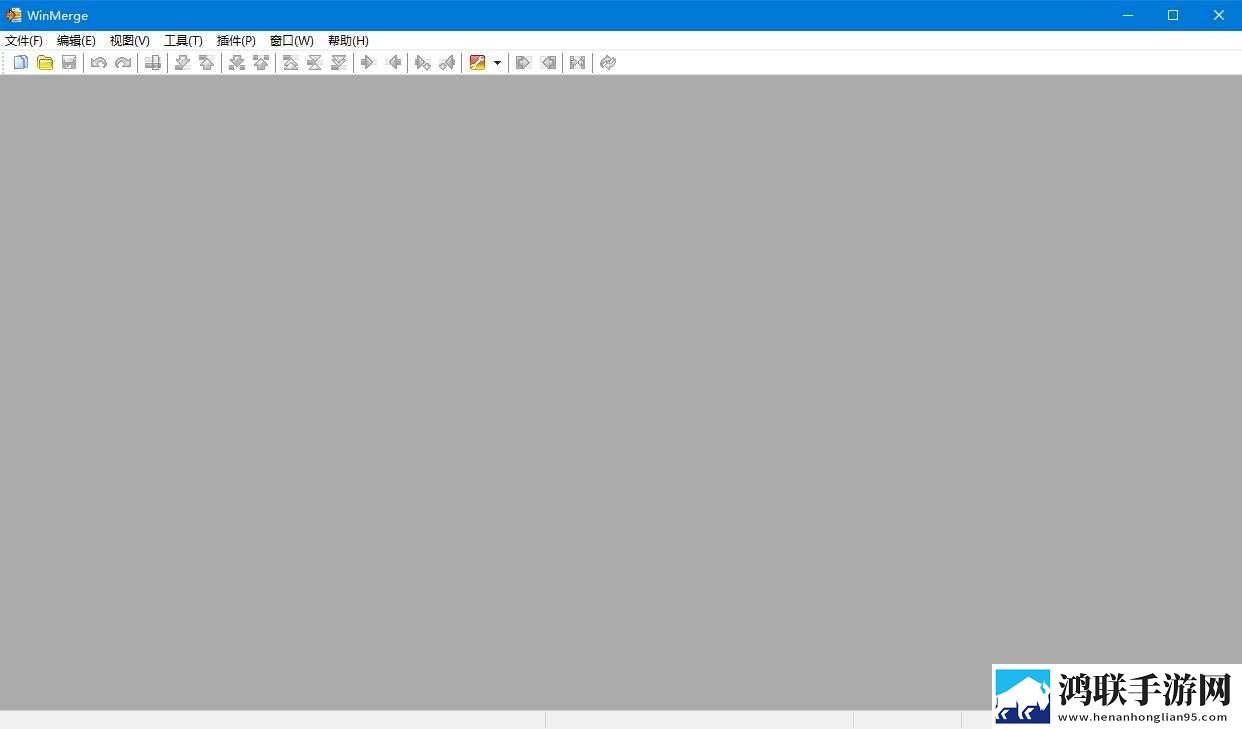Click the Auto Merge toolbar icon
This screenshot has width=1242, height=729.
point(577,63)
